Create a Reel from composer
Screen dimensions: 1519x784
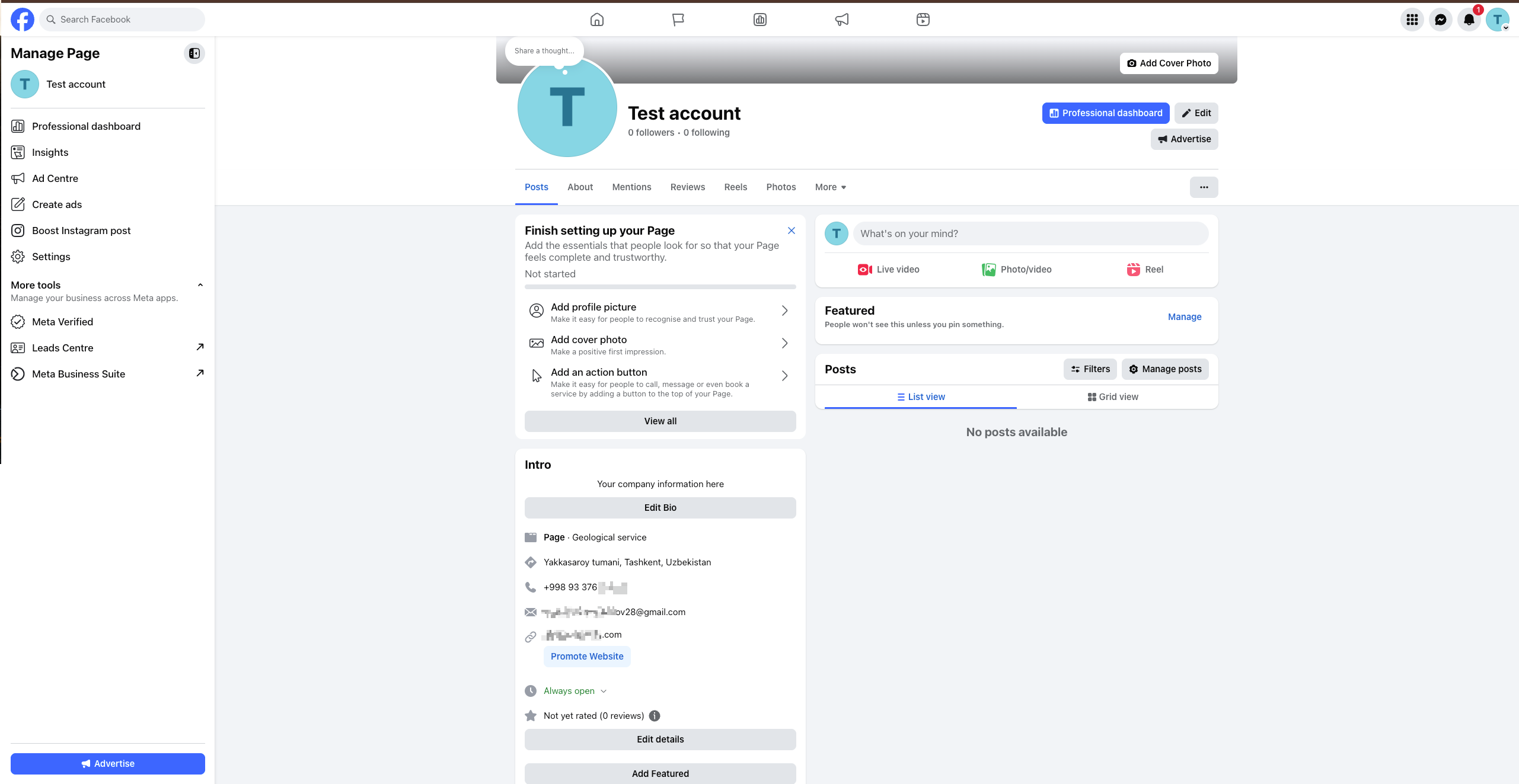pos(1145,270)
